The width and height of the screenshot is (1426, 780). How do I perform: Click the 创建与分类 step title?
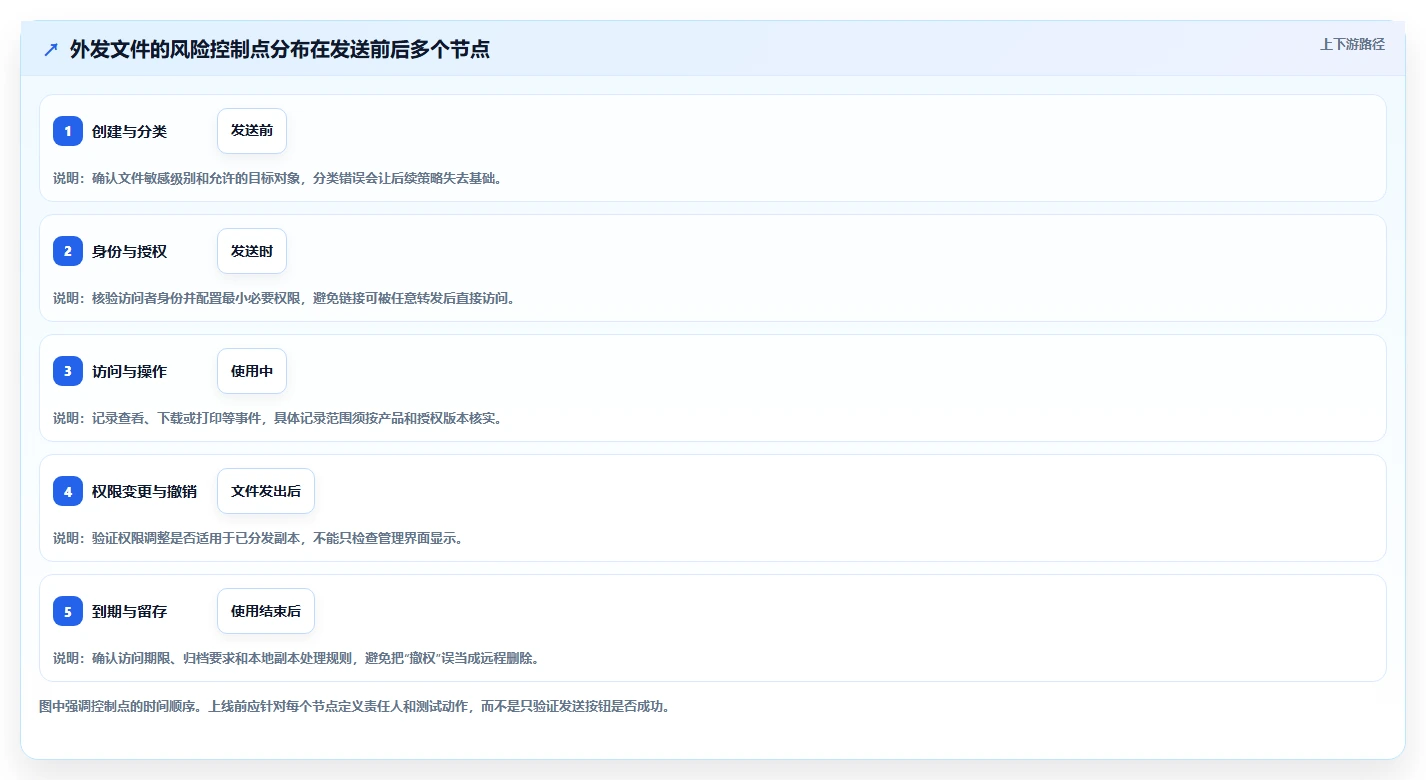click(x=129, y=131)
